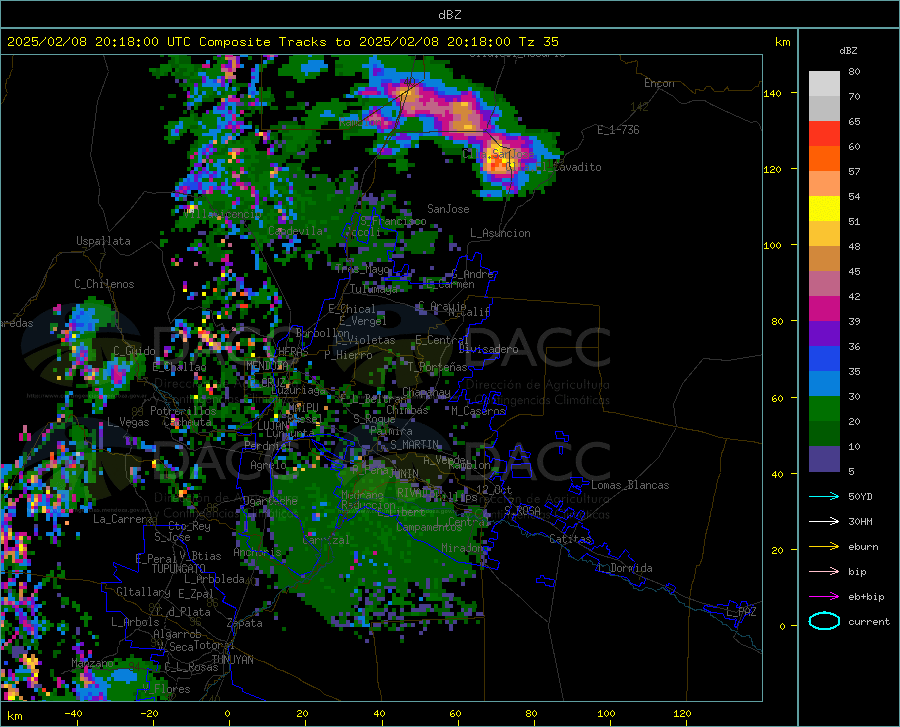Click the TUPUNGATO place label
The width and height of the screenshot is (900, 727).
point(179,569)
